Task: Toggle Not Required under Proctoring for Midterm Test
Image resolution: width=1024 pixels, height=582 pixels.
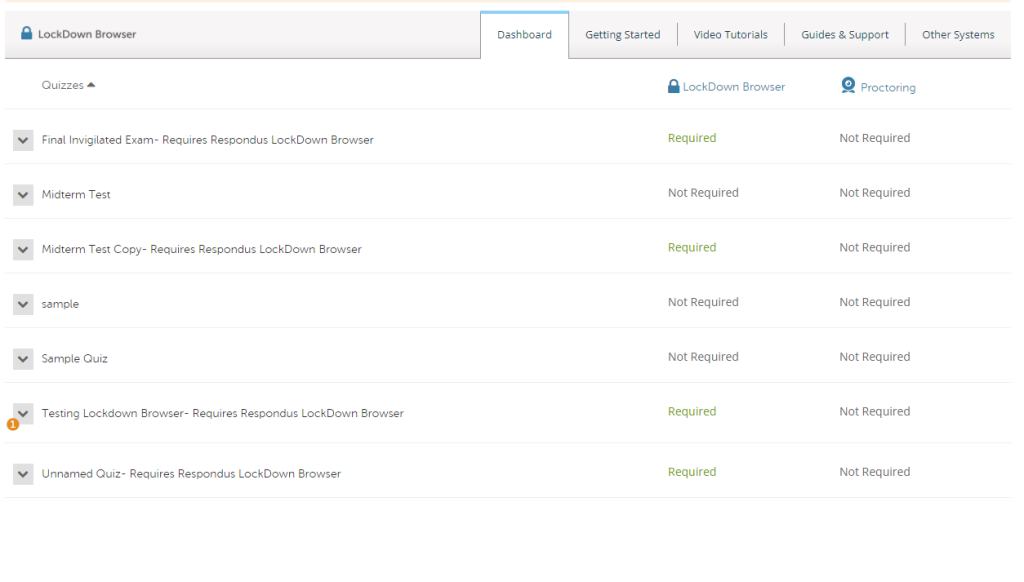Action: [874, 192]
